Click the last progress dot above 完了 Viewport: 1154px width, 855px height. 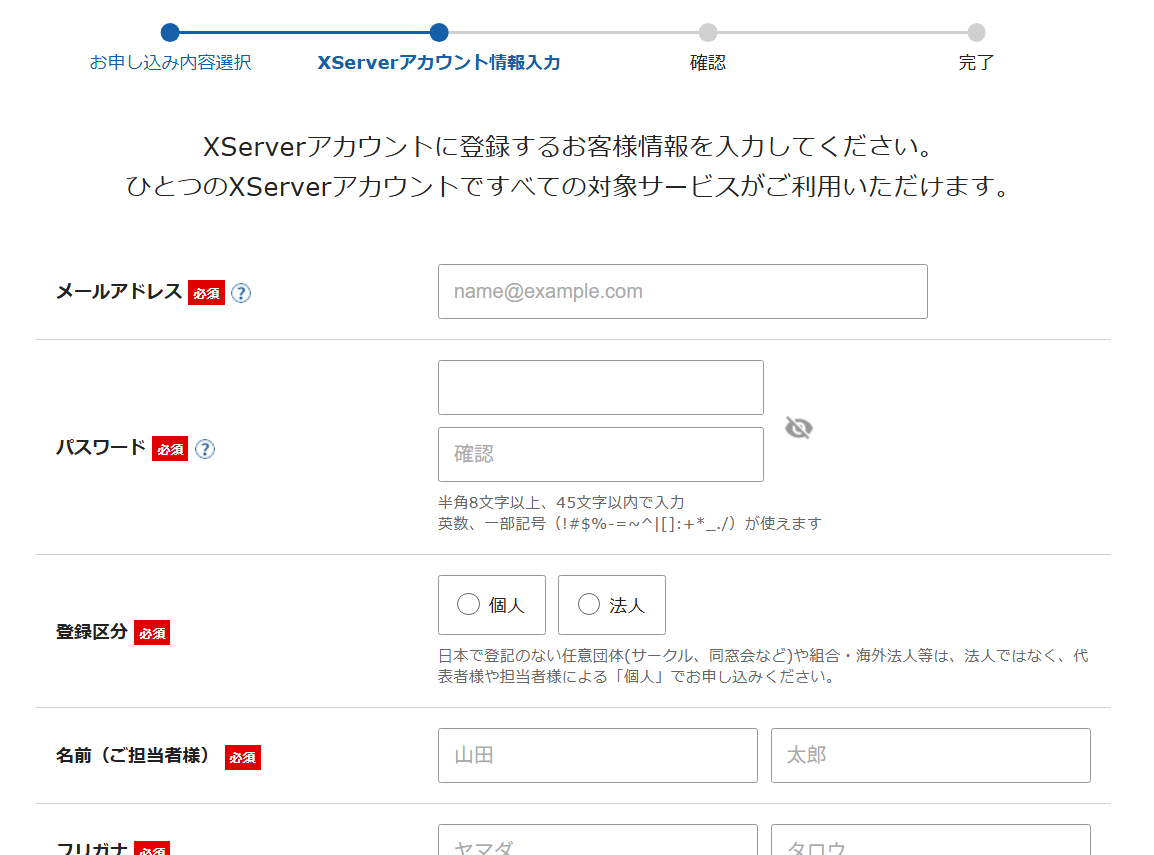[976, 32]
